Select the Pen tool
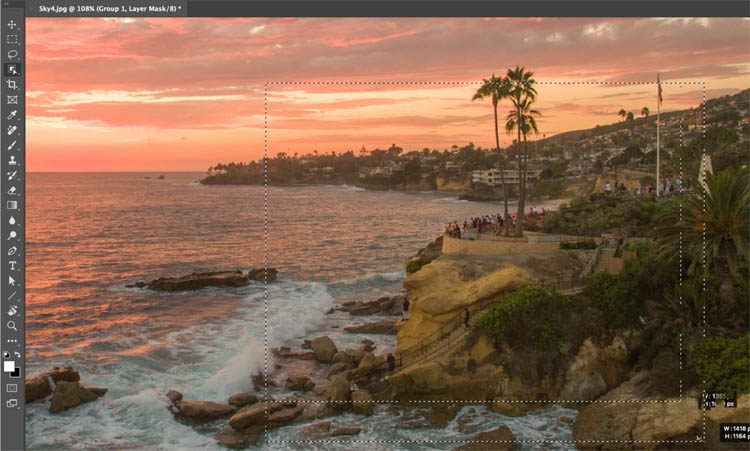750x451 pixels. point(12,251)
